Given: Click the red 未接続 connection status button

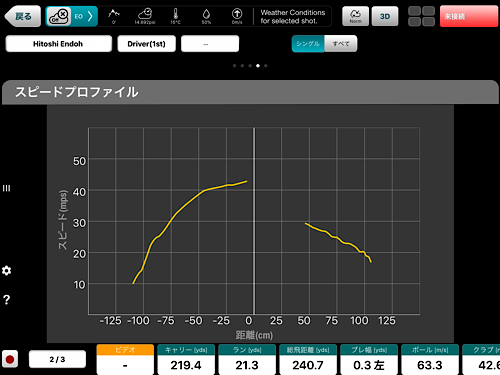Looking at the screenshot, I should coord(469,16).
